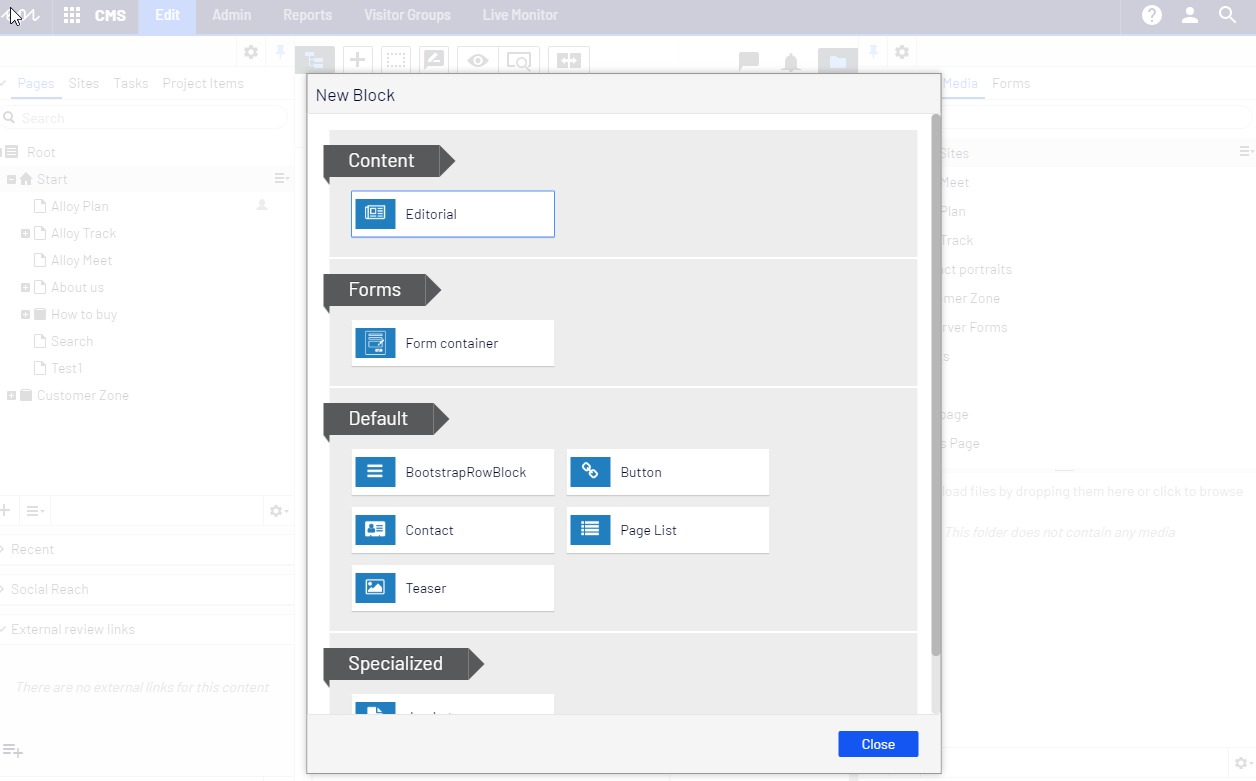Open the Visitor Groups menu
The image size is (1256, 781).
point(407,15)
